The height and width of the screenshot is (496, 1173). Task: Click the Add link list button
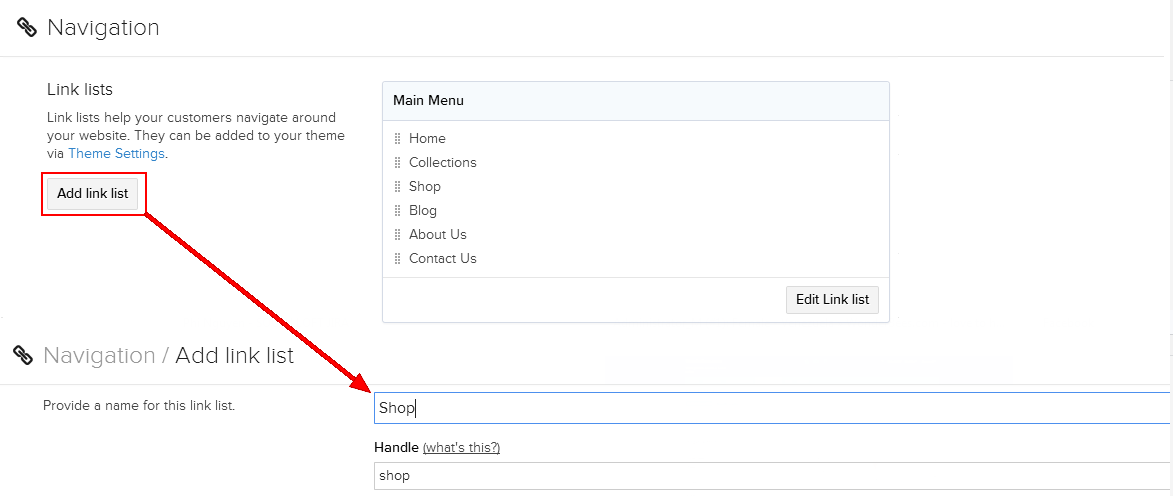(x=93, y=194)
